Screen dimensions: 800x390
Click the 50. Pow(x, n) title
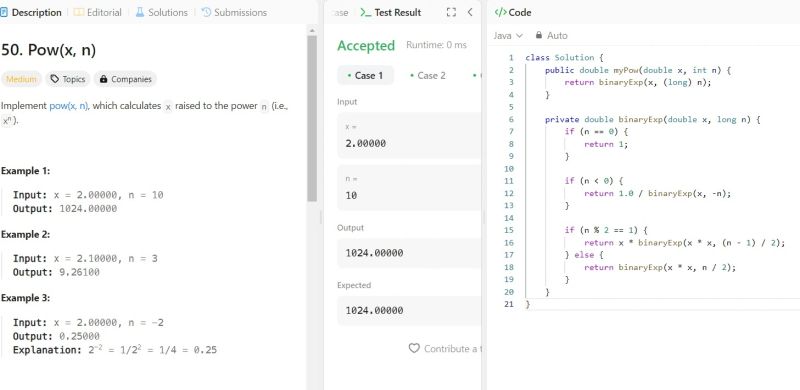48,50
